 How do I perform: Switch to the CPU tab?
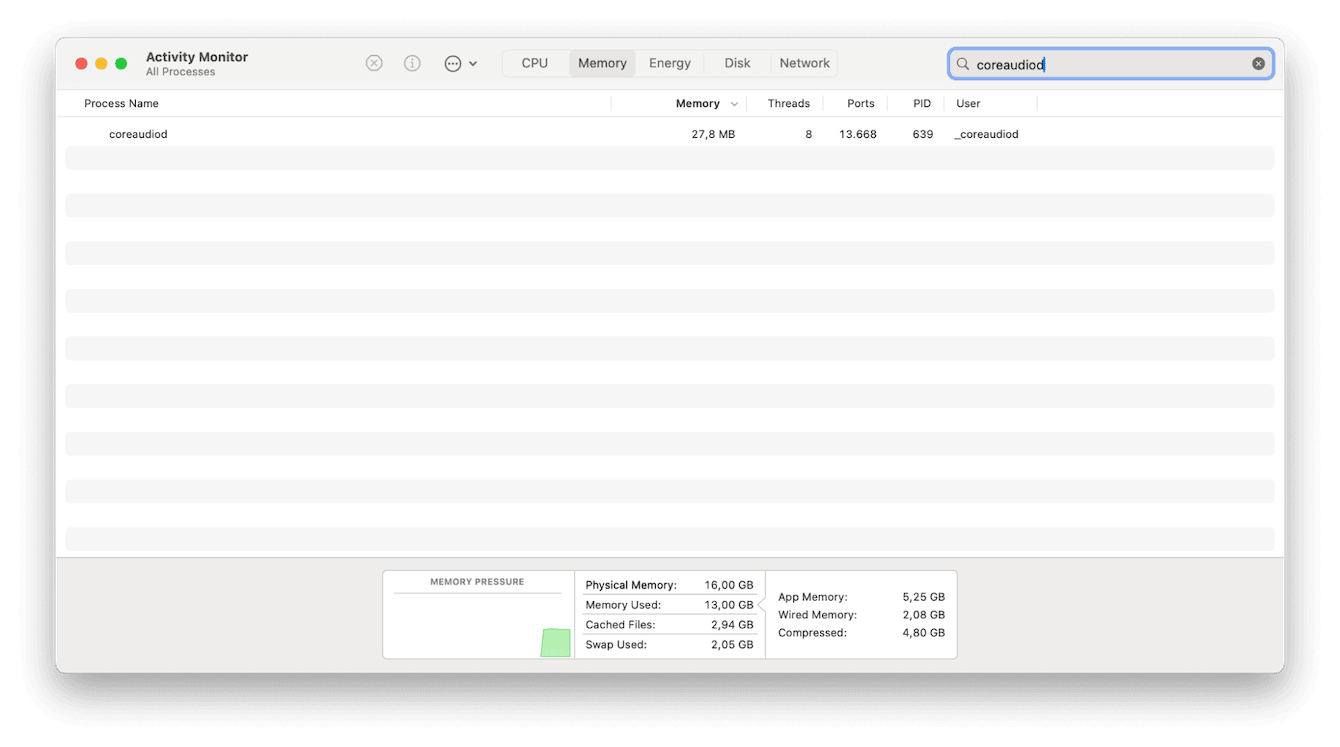click(x=535, y=63)
